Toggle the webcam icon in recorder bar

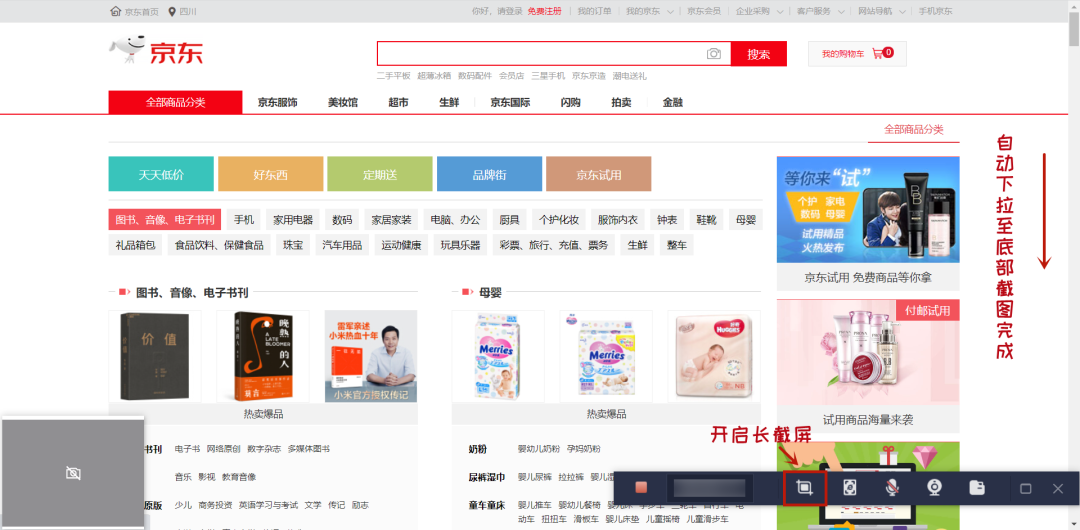[935, 488]
